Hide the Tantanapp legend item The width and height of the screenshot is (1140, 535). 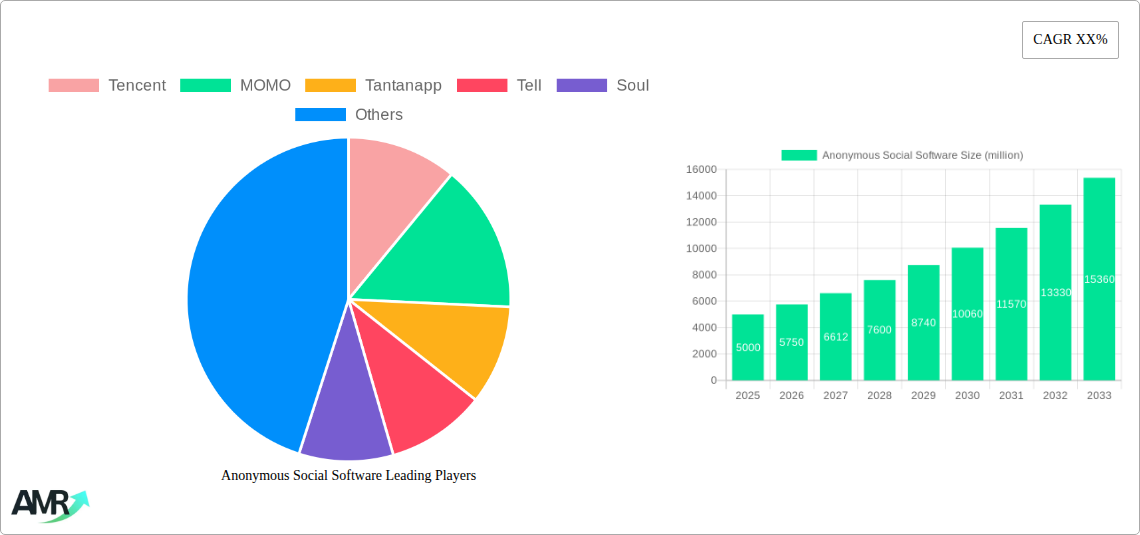click(373, 86)
